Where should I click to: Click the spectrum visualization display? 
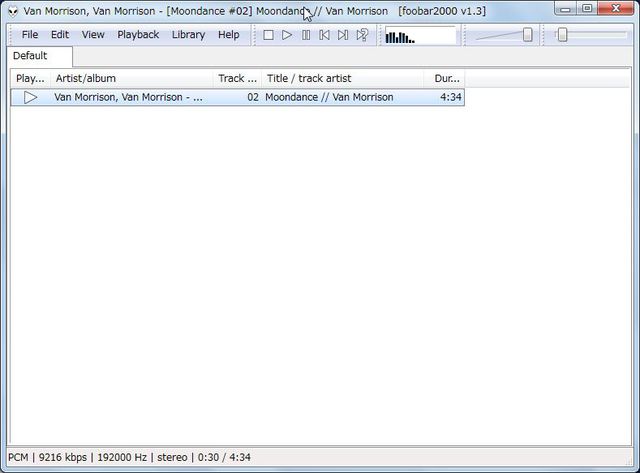pyautogui.click(x=420, y=36)
